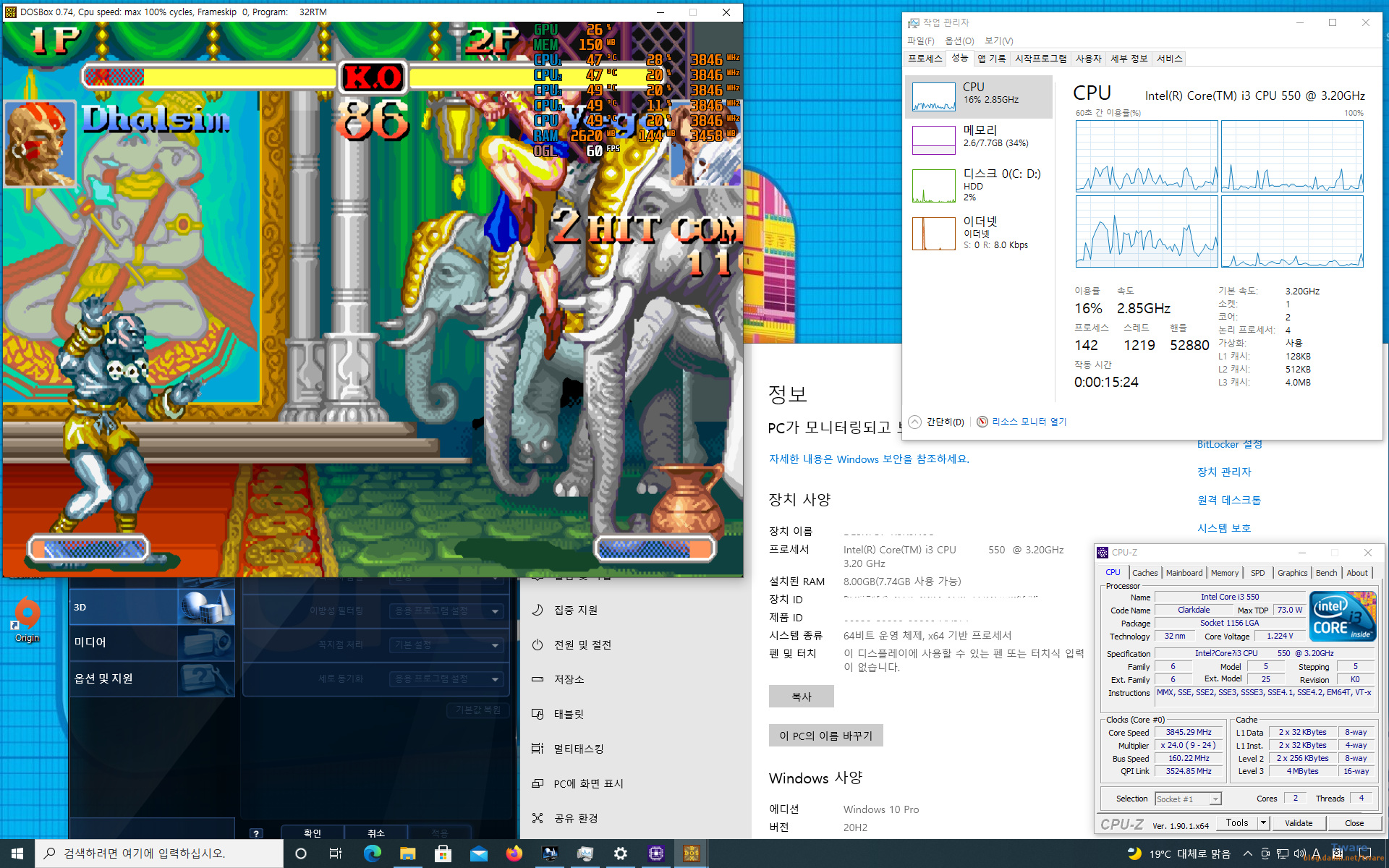Screen dimensions: 1389x868
Task: Open CPU-Z Tools dropdown arrow
Action: [1263, 823]
